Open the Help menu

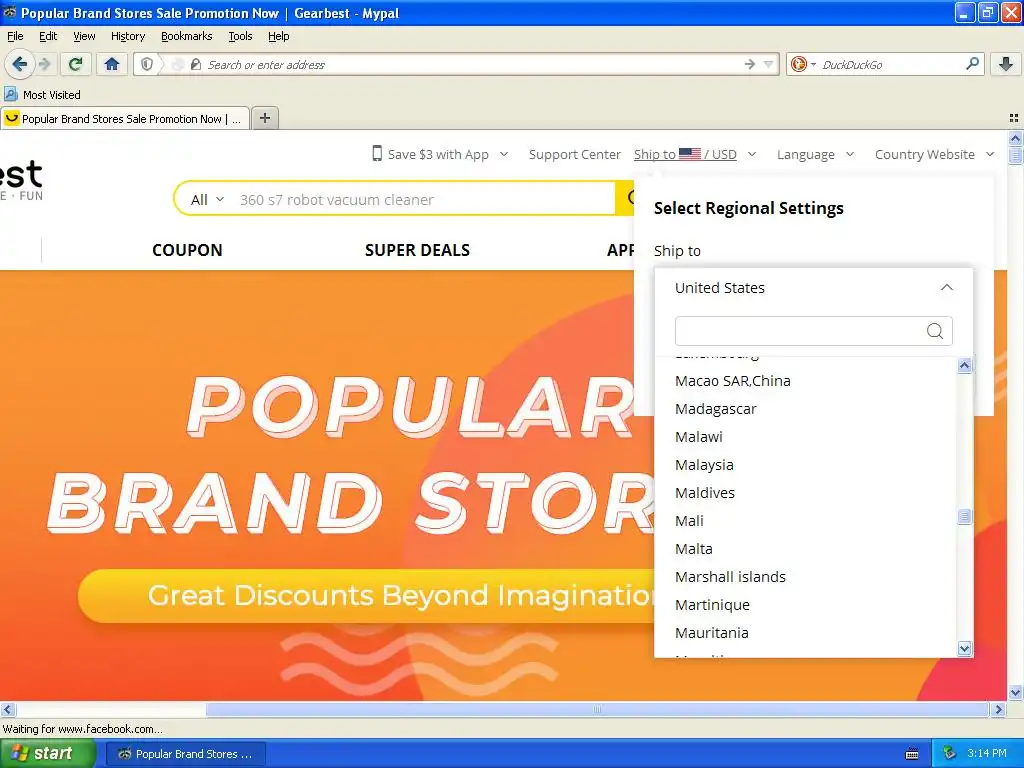point(278,36)
